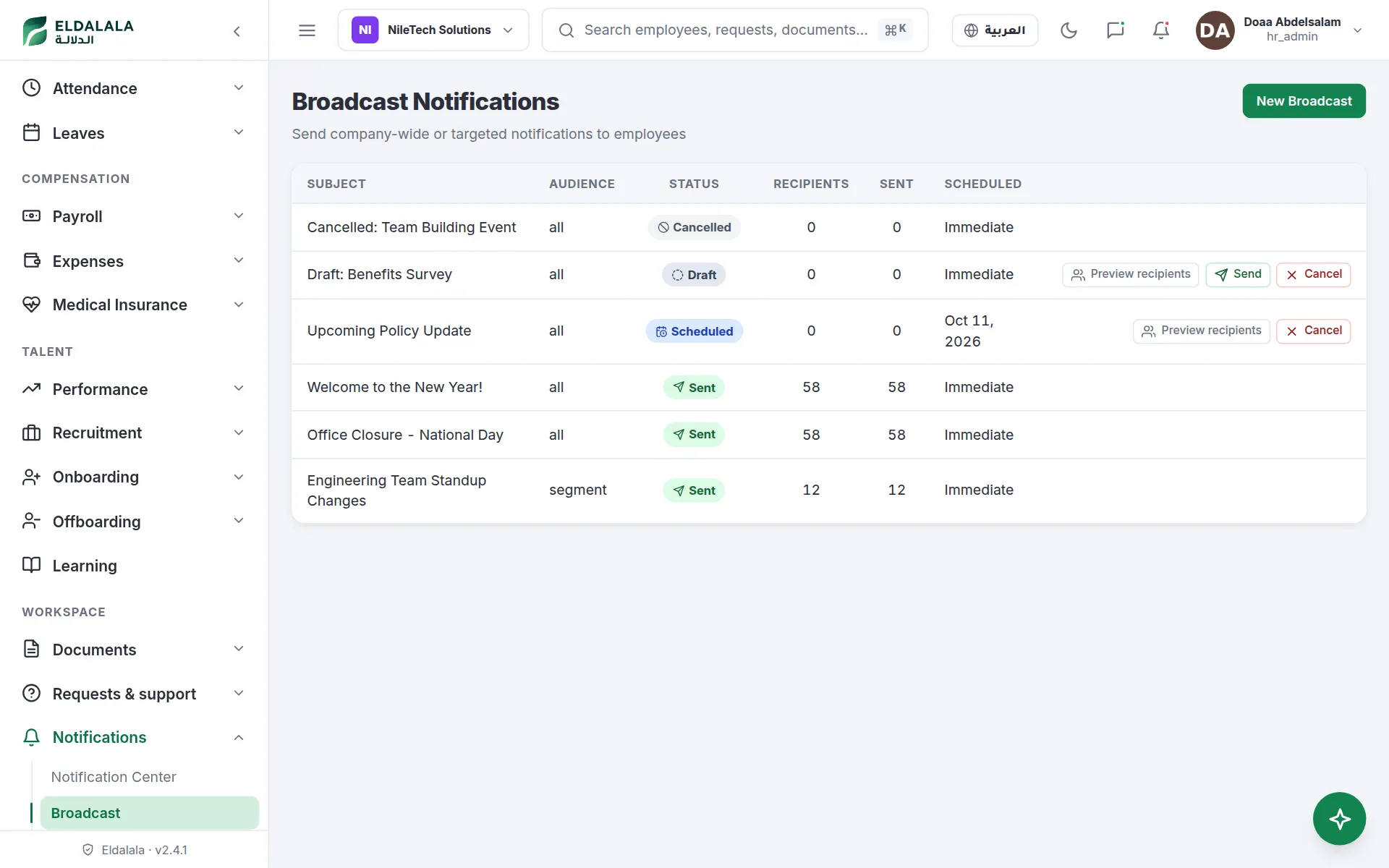Expand the Payroll menu chevron
This screenshot has width=1389, height=868.
(239, 216)
